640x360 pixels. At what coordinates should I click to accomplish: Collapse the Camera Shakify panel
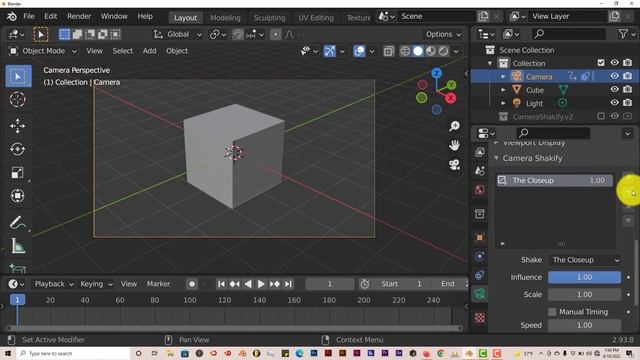pyautogui.click(x=497, y=158)
